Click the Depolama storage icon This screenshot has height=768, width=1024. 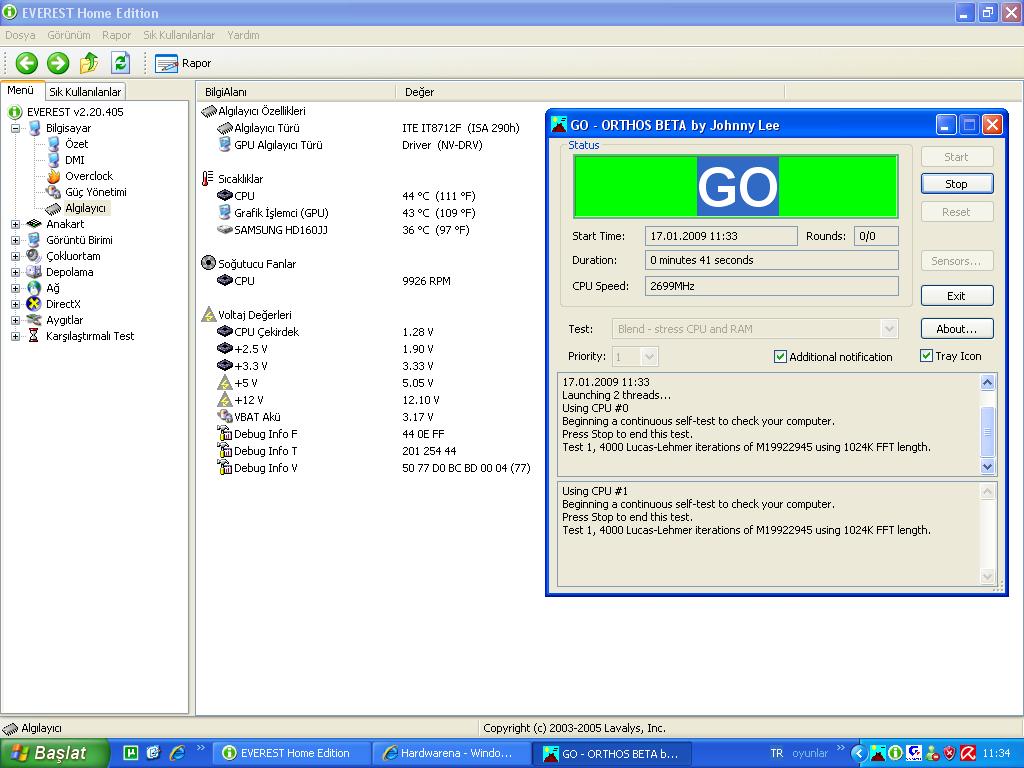point(34,272)
